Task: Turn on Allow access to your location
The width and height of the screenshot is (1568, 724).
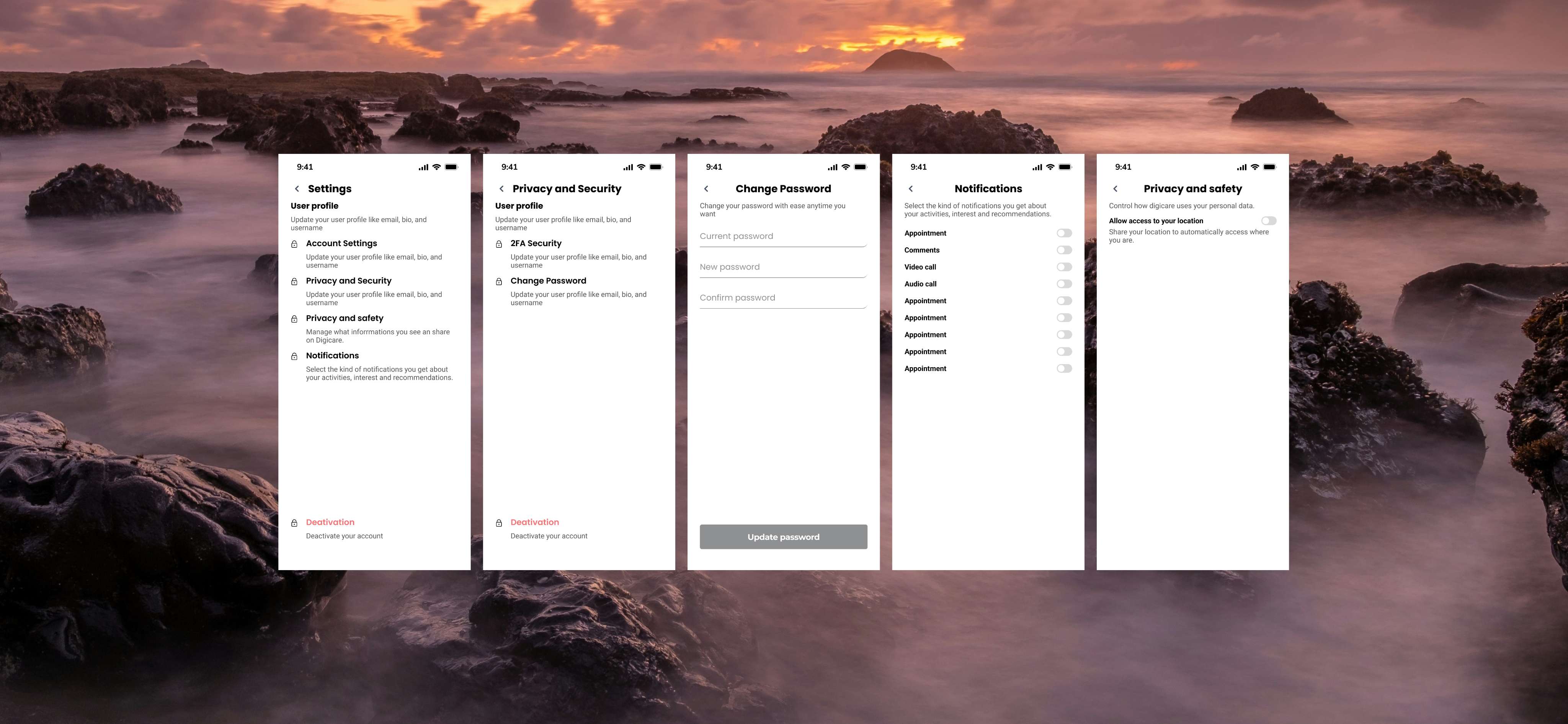Action: [x=1269, y=221]
